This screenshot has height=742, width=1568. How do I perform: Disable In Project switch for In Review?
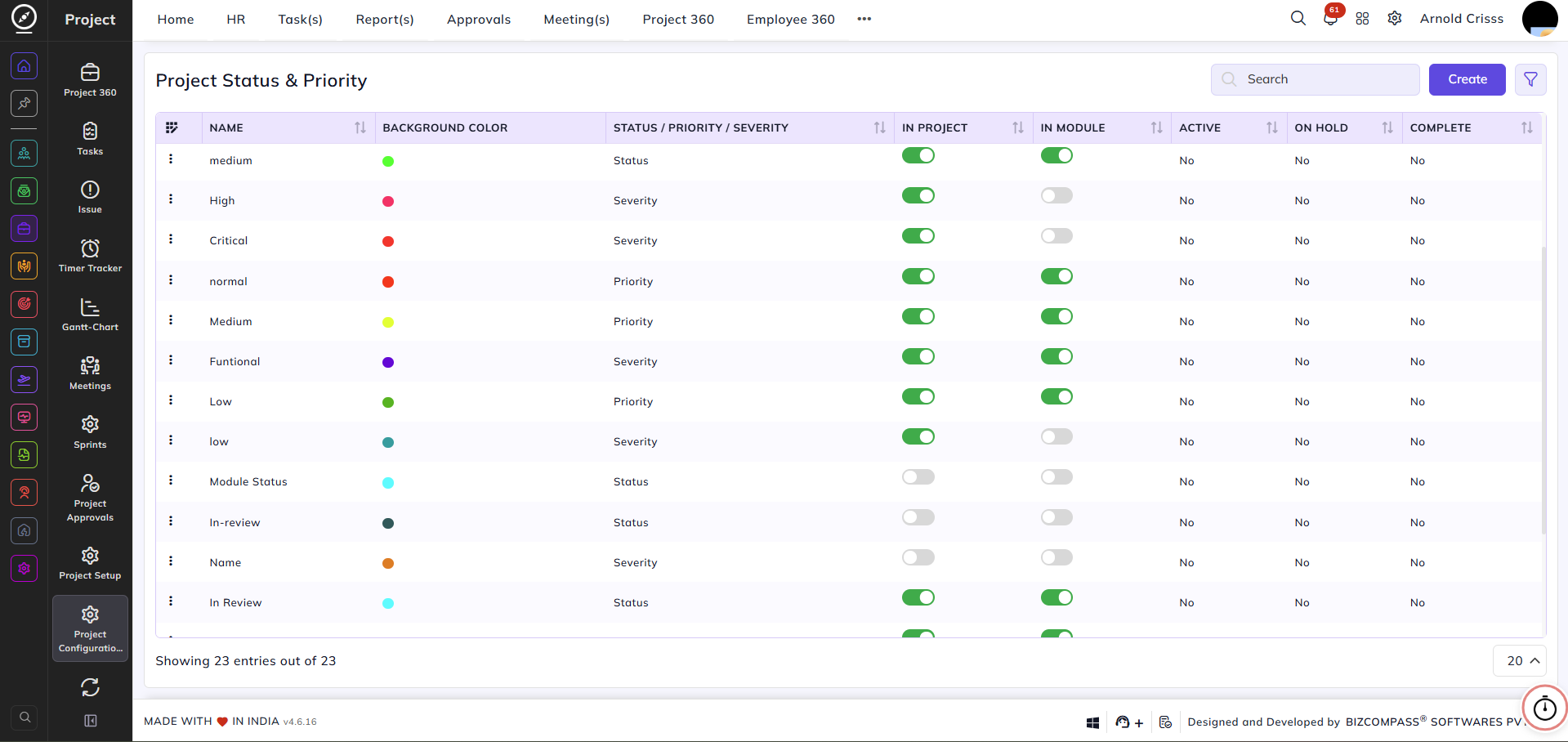coord(918,597)
